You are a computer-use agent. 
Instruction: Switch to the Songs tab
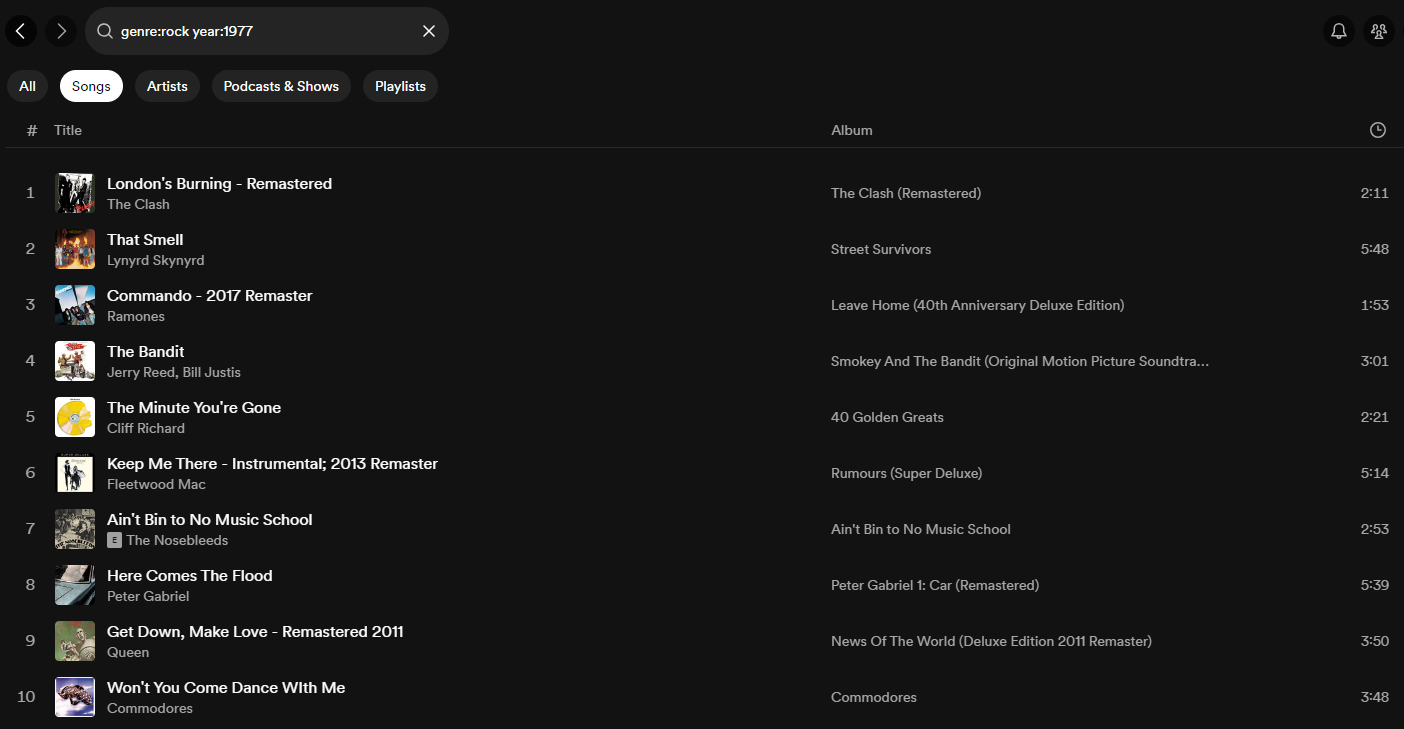pos(91,86)
